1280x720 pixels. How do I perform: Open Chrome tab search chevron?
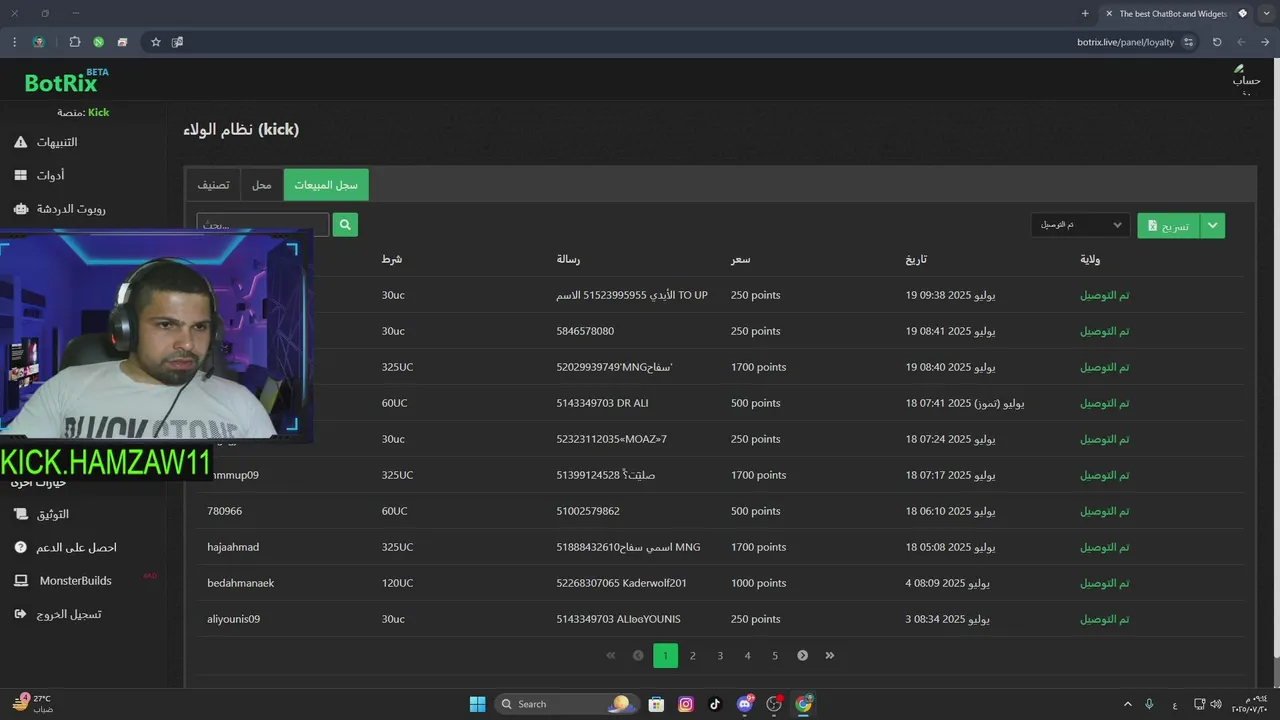(x=1267, y=13)
